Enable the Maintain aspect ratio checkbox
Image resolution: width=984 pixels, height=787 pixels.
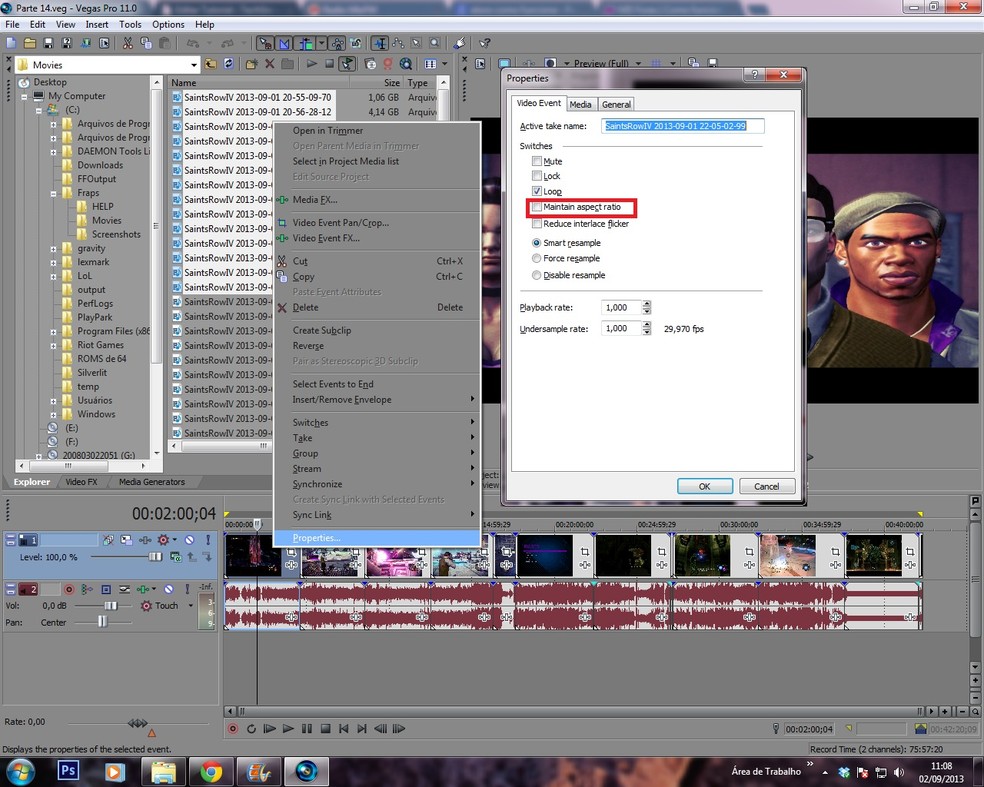pos(537,207)
